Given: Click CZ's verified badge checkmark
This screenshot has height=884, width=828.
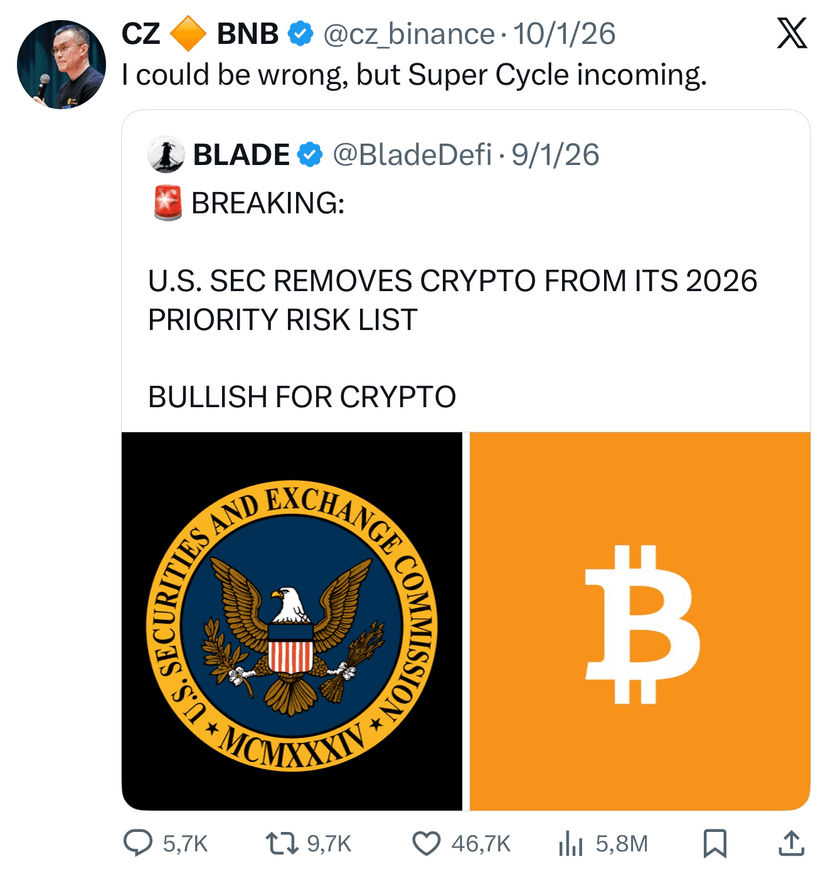Looking at the screenshot, I should pos(298,35).
